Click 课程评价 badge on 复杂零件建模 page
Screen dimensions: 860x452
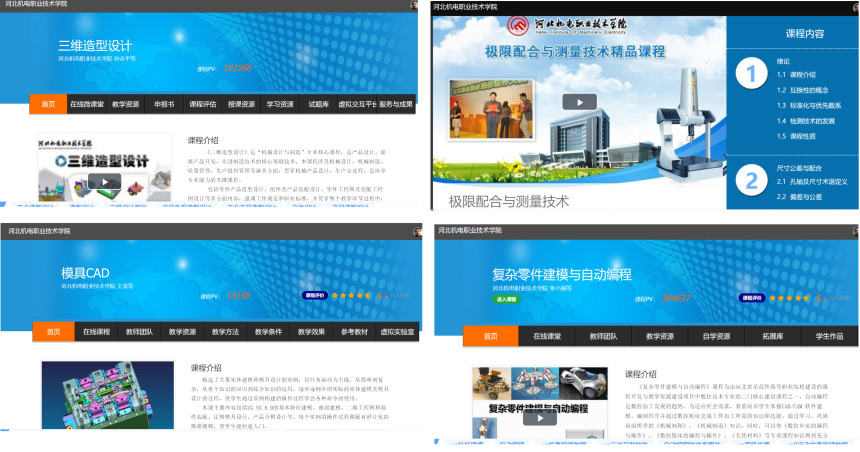point(751,298)
